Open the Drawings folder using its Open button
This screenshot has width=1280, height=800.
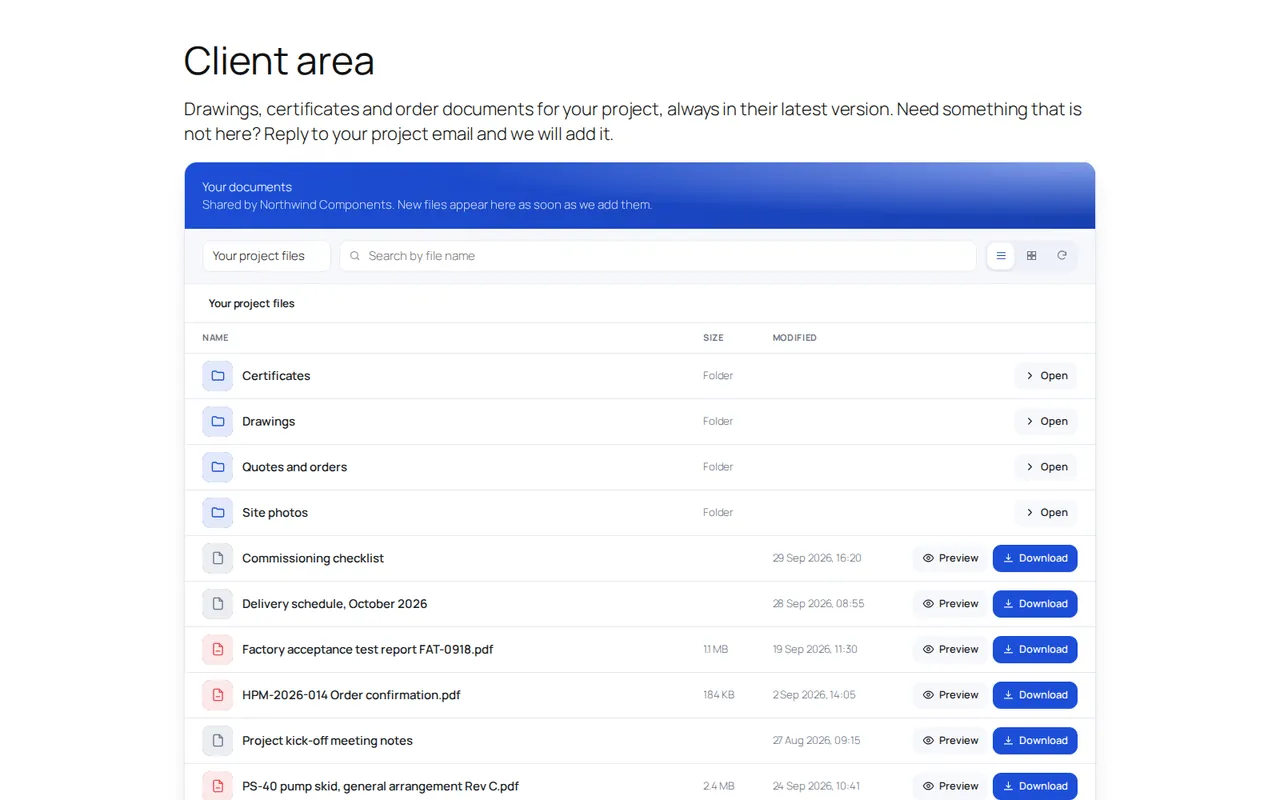click(x=1046, y=422)
